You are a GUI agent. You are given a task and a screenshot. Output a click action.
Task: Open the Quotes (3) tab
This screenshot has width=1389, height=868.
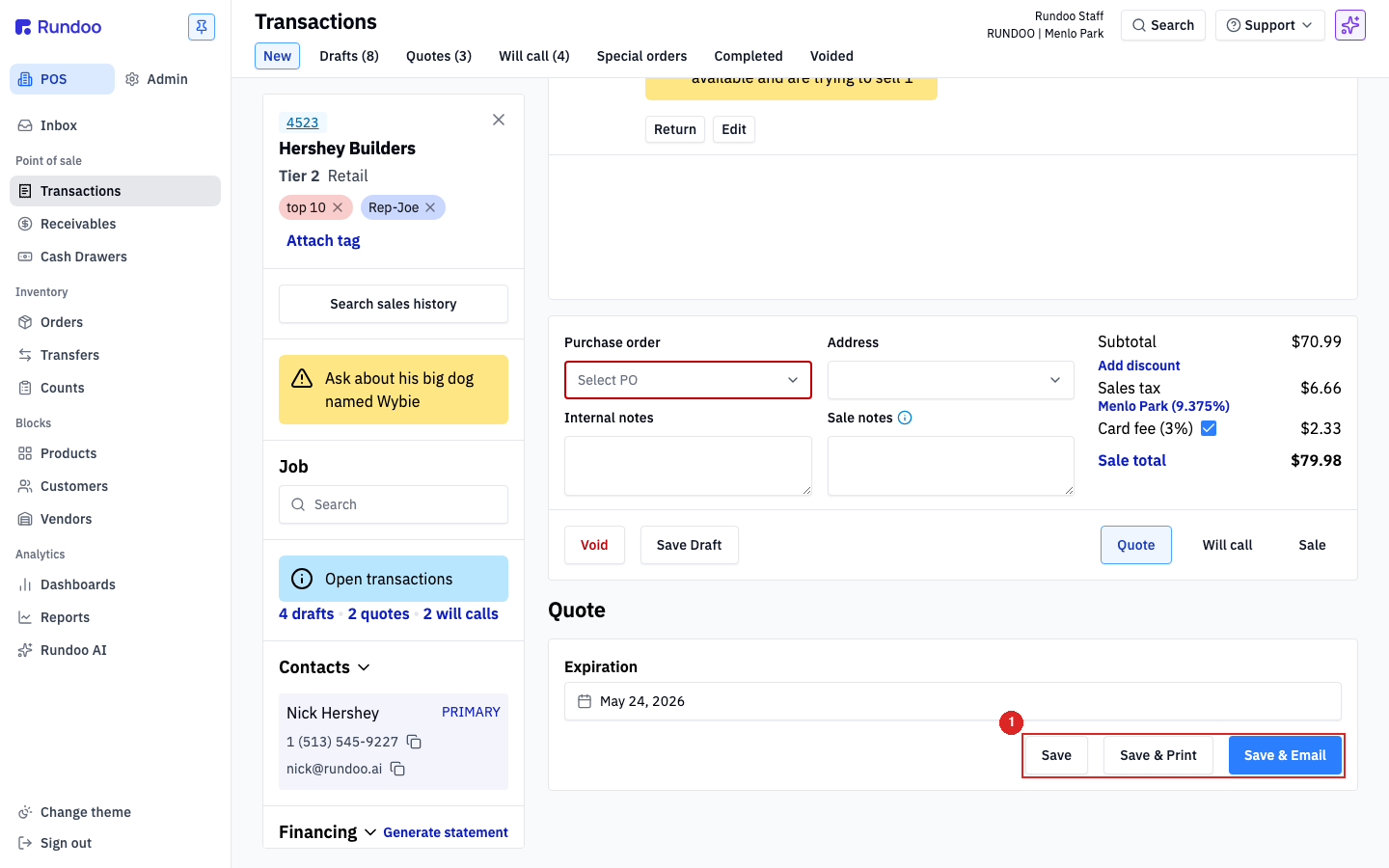[439, 56]
